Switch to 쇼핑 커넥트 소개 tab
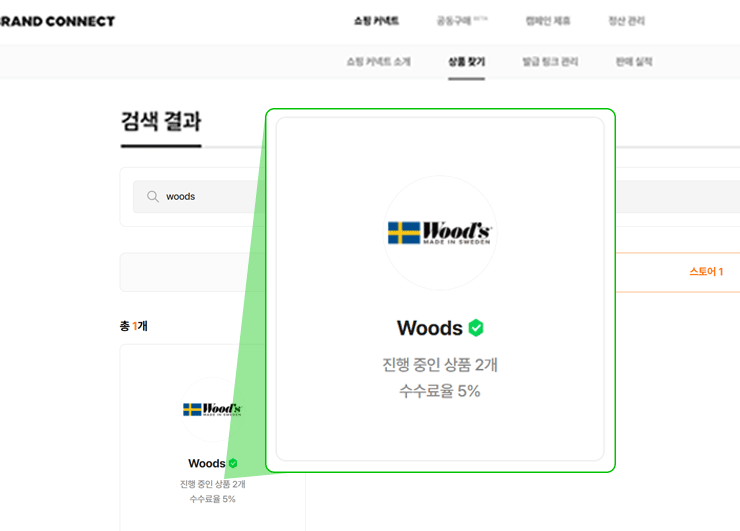Image resolution: width=740 pixels, height=531 pixels. [378, 62]
